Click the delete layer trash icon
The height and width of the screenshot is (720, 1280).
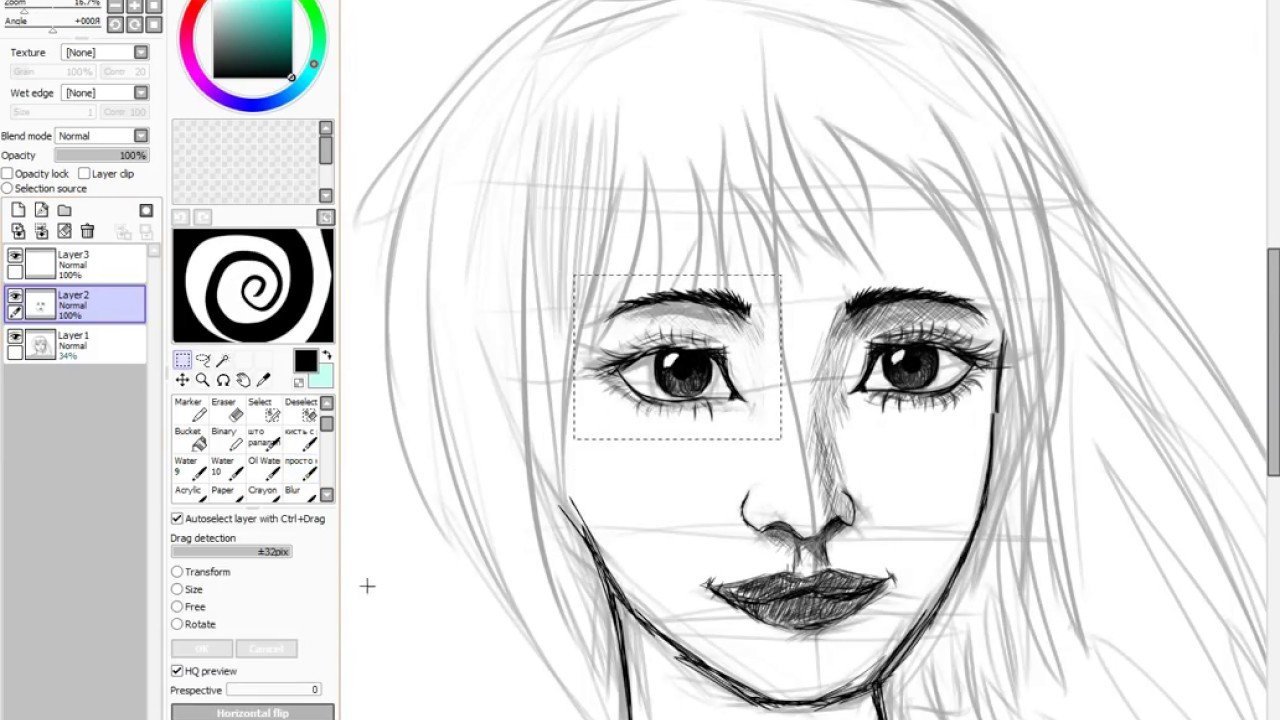coord(87,231)
